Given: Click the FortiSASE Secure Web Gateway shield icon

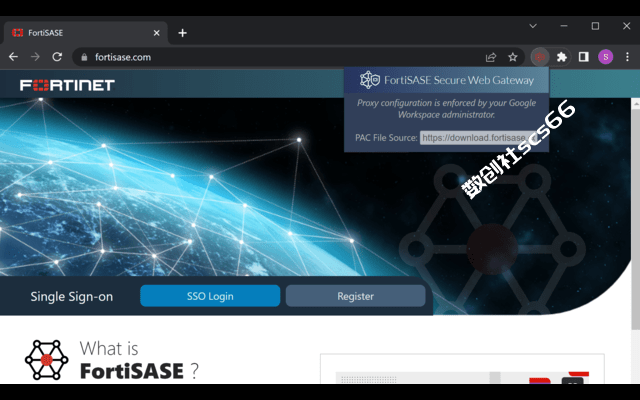Looking at the screenshot, I should tap(369, 80).
